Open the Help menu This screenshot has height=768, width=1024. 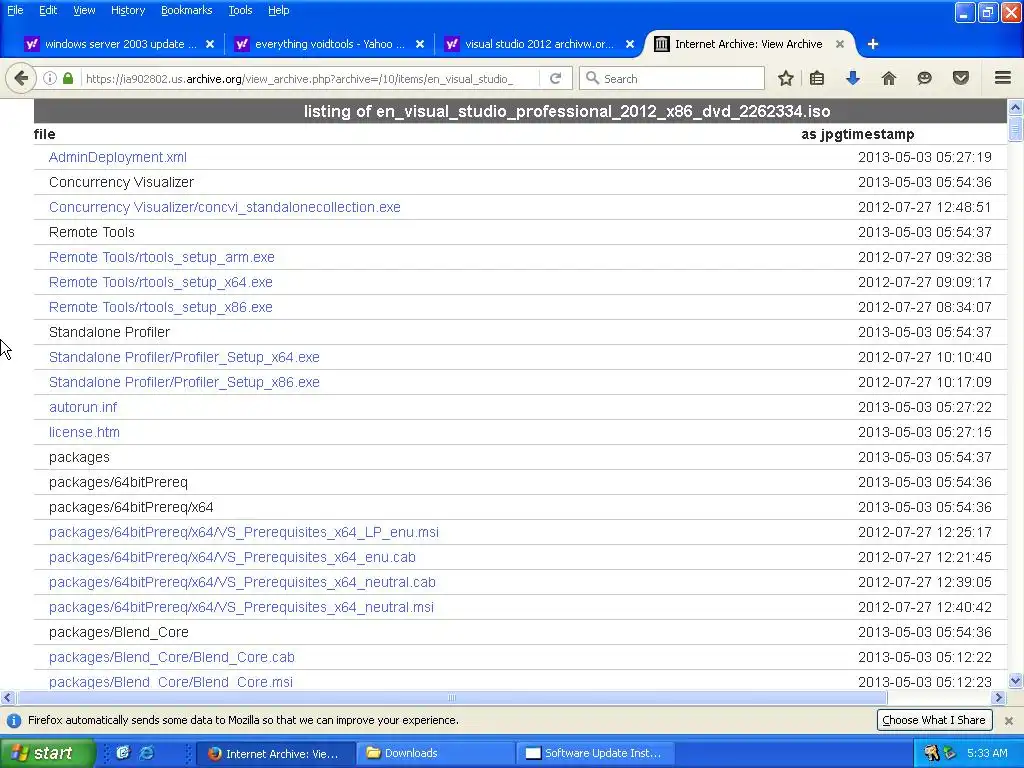pos(278,10)
